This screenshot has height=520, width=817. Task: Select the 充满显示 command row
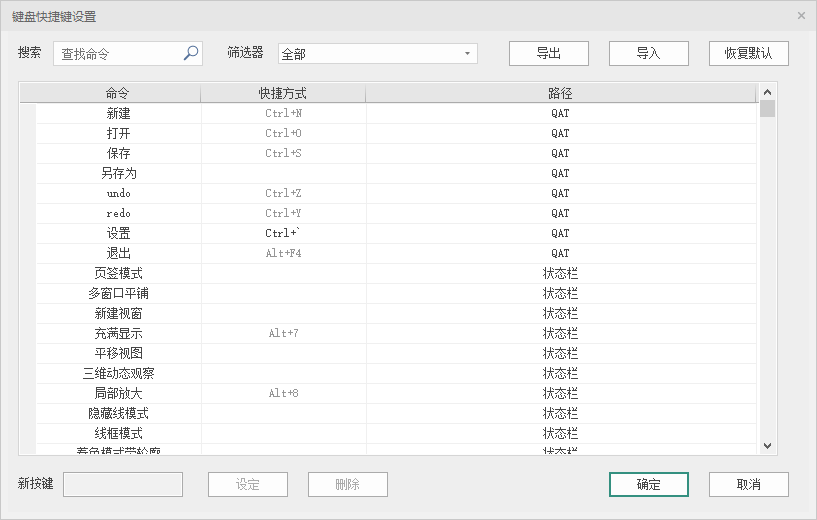coord(118,333)
